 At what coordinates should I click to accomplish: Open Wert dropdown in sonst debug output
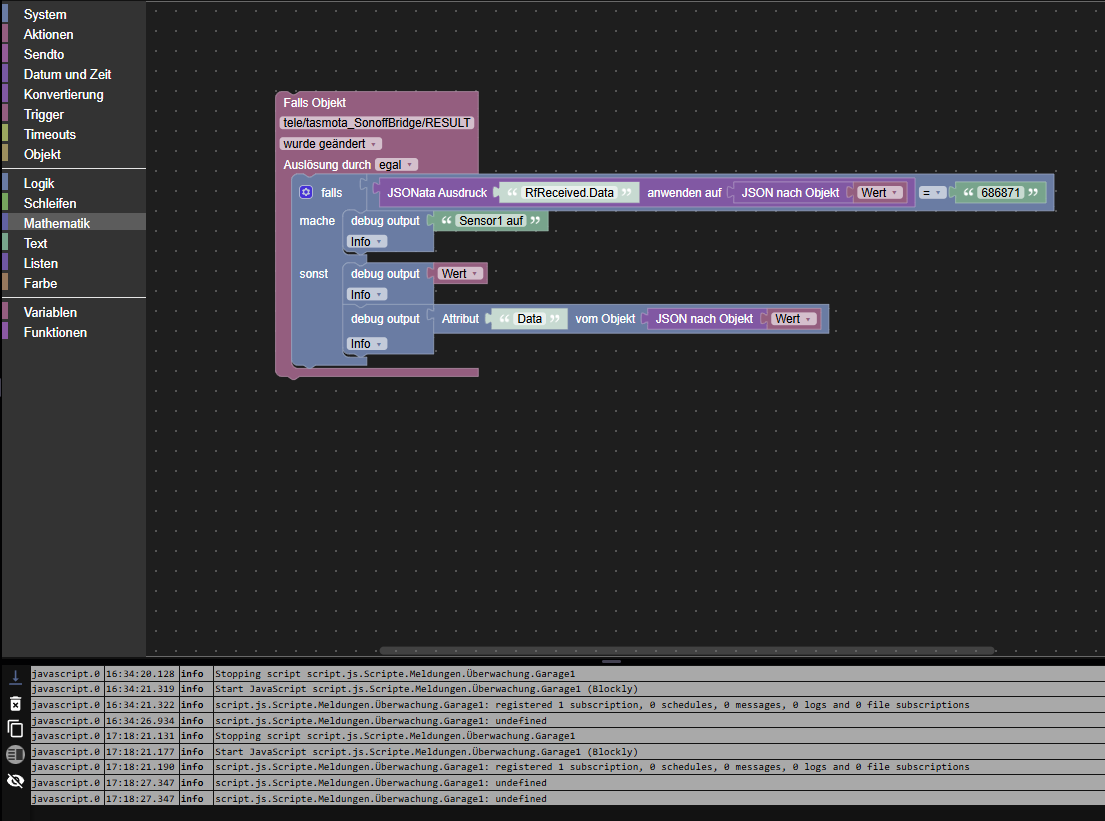coord(460,273)
